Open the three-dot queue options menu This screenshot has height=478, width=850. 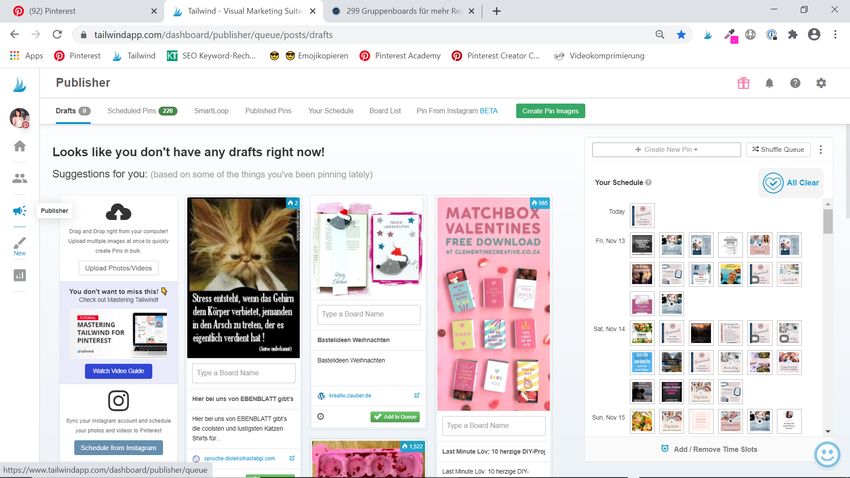(820, 150)
